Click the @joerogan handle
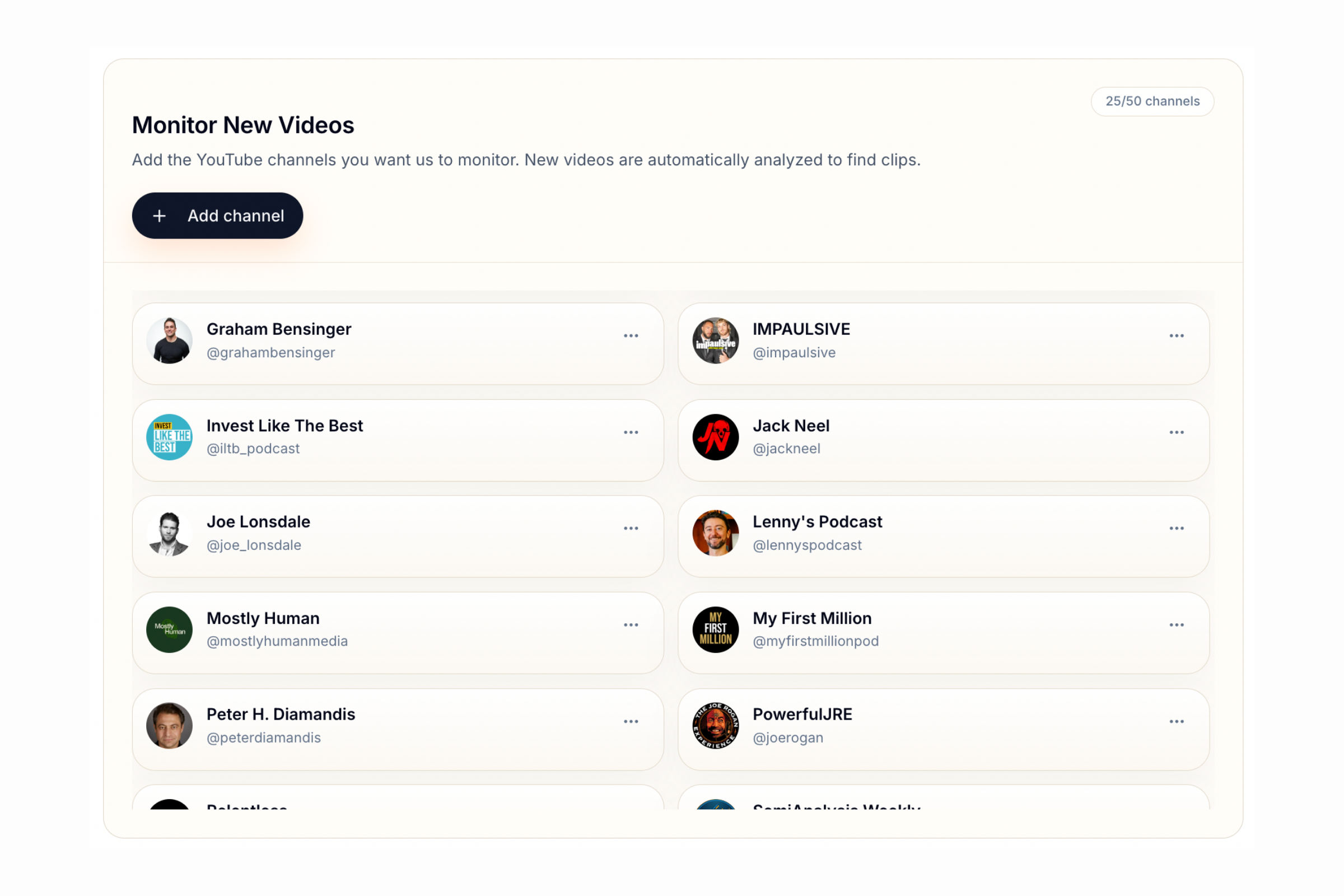Image resolution: width=1344 pixels, height=896 pixels. pos(788,738)
